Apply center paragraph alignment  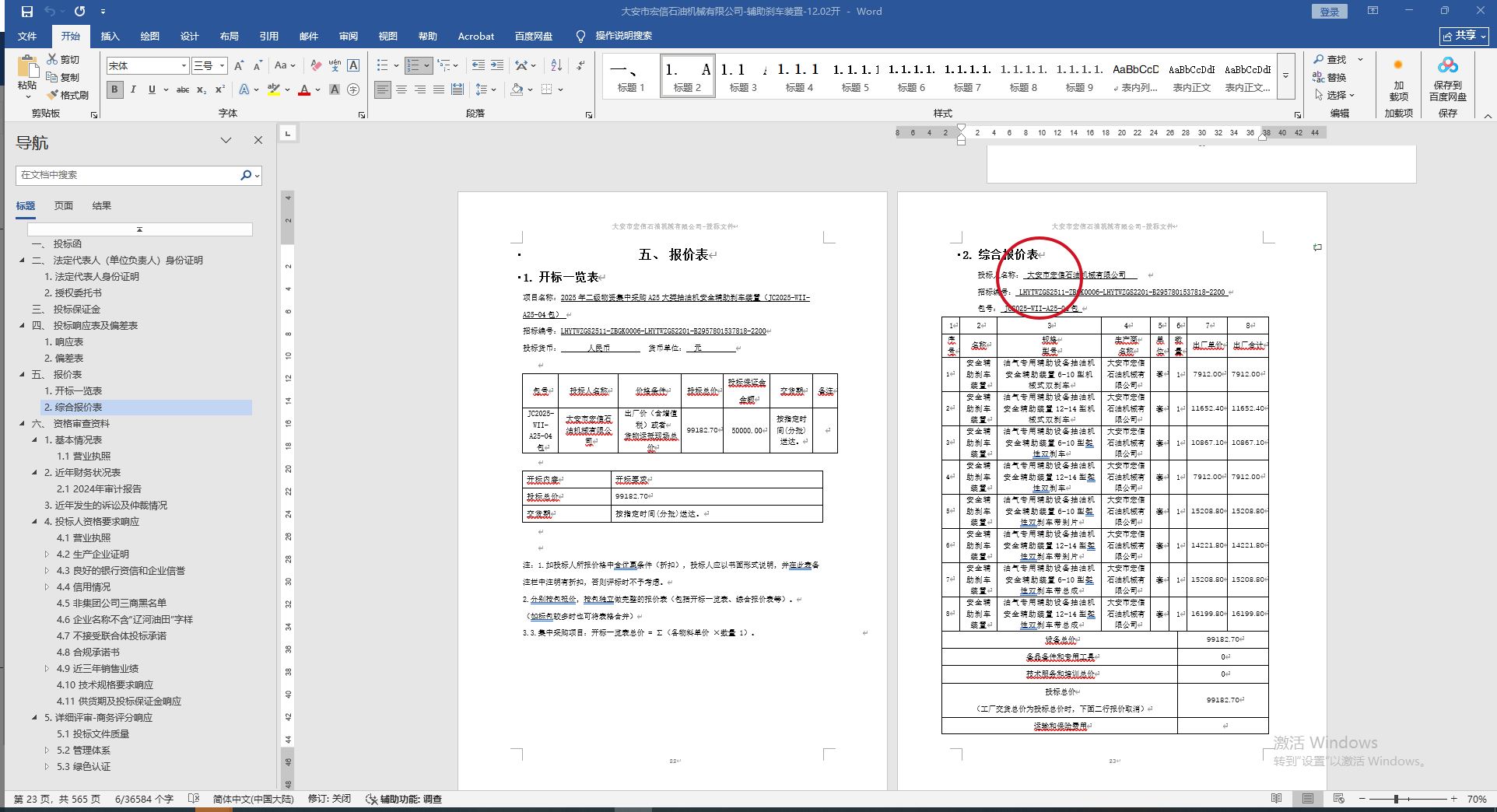click(x=401, y=89)
